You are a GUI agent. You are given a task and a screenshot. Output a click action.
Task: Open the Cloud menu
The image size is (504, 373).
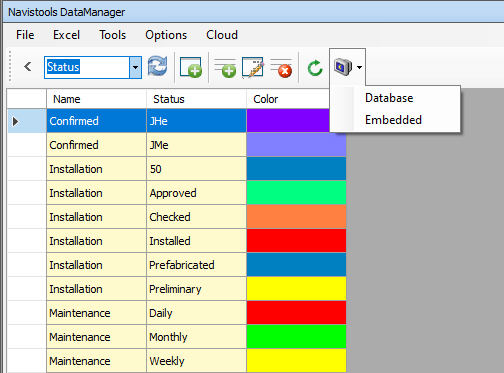[x=222, y=35]
